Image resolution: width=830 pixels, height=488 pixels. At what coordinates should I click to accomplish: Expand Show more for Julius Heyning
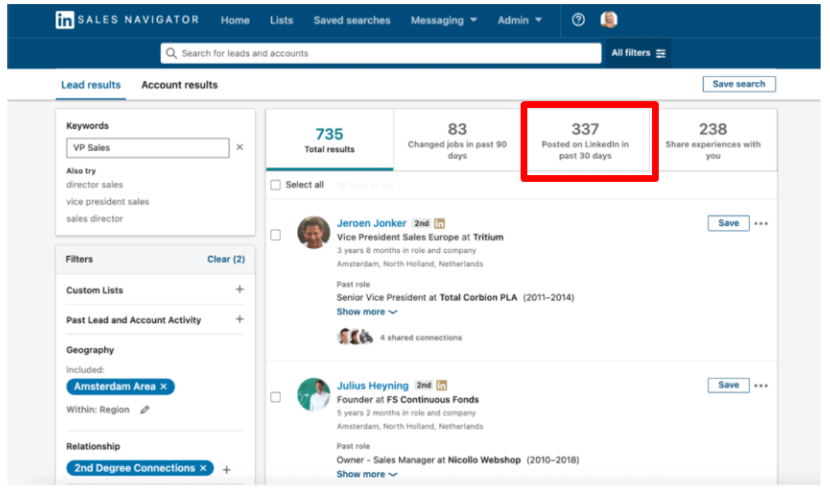[366, 474]
